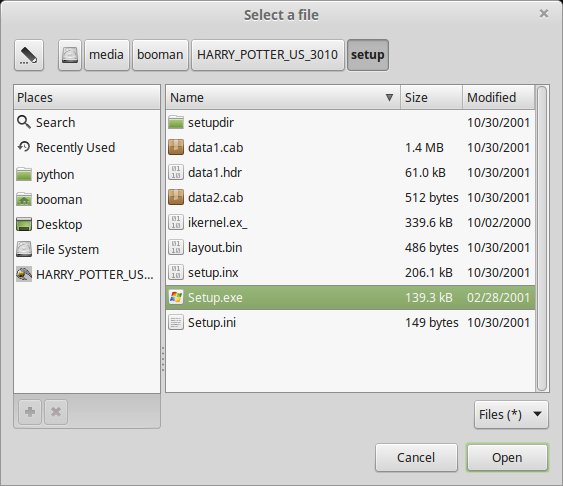This screenshot has height=486, width=563.
Task: Select booman in the Places list
Action: click(87, 200)
